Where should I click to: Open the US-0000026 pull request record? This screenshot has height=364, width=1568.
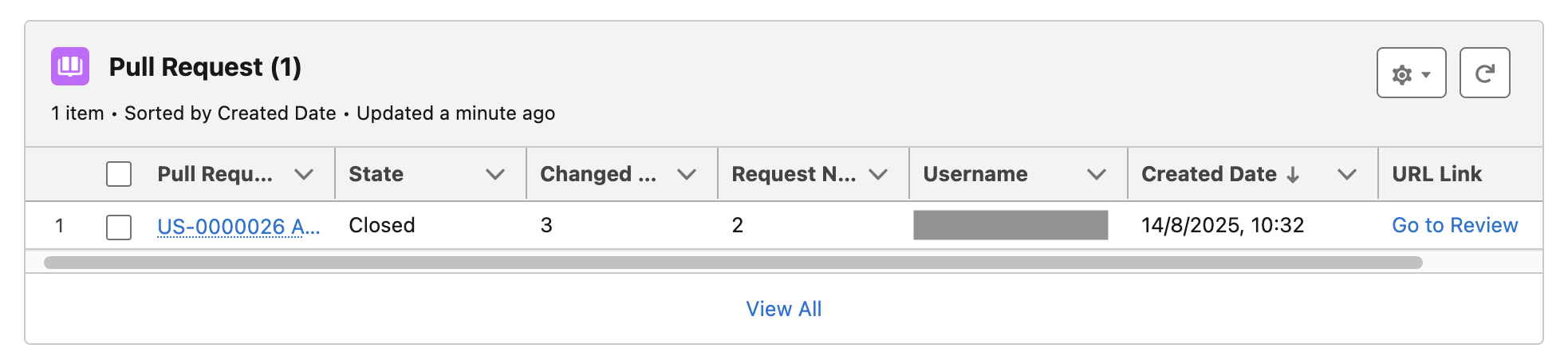[x=238, y=227]
